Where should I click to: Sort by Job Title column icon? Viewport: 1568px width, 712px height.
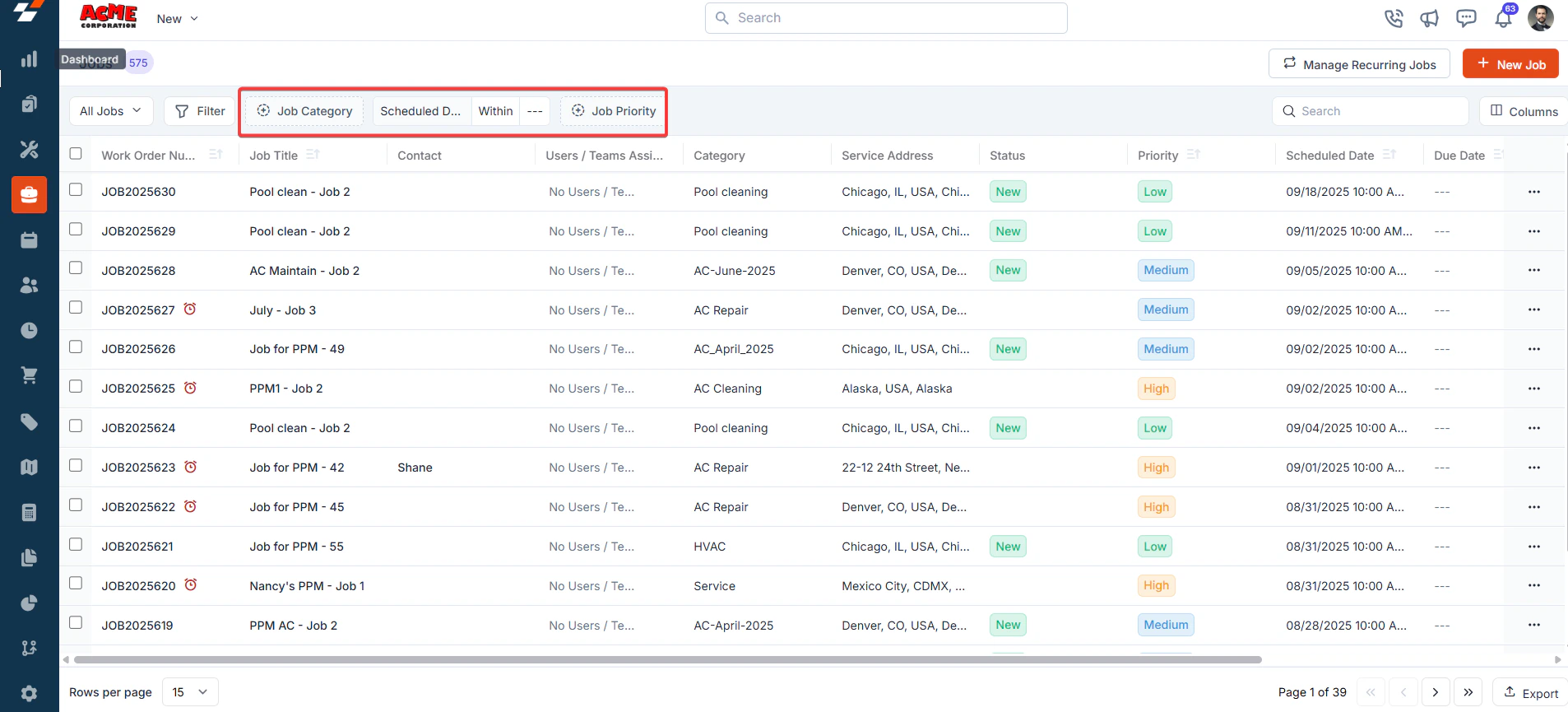pos(313,154)
